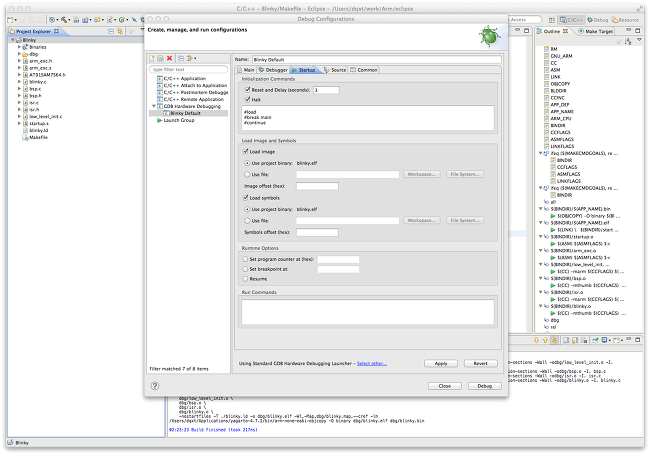Image resolution: width=650 pixels, height=455 pixels.
Task: Toggle Link with Editor in Project Explorer
Action: click(120, 31)
